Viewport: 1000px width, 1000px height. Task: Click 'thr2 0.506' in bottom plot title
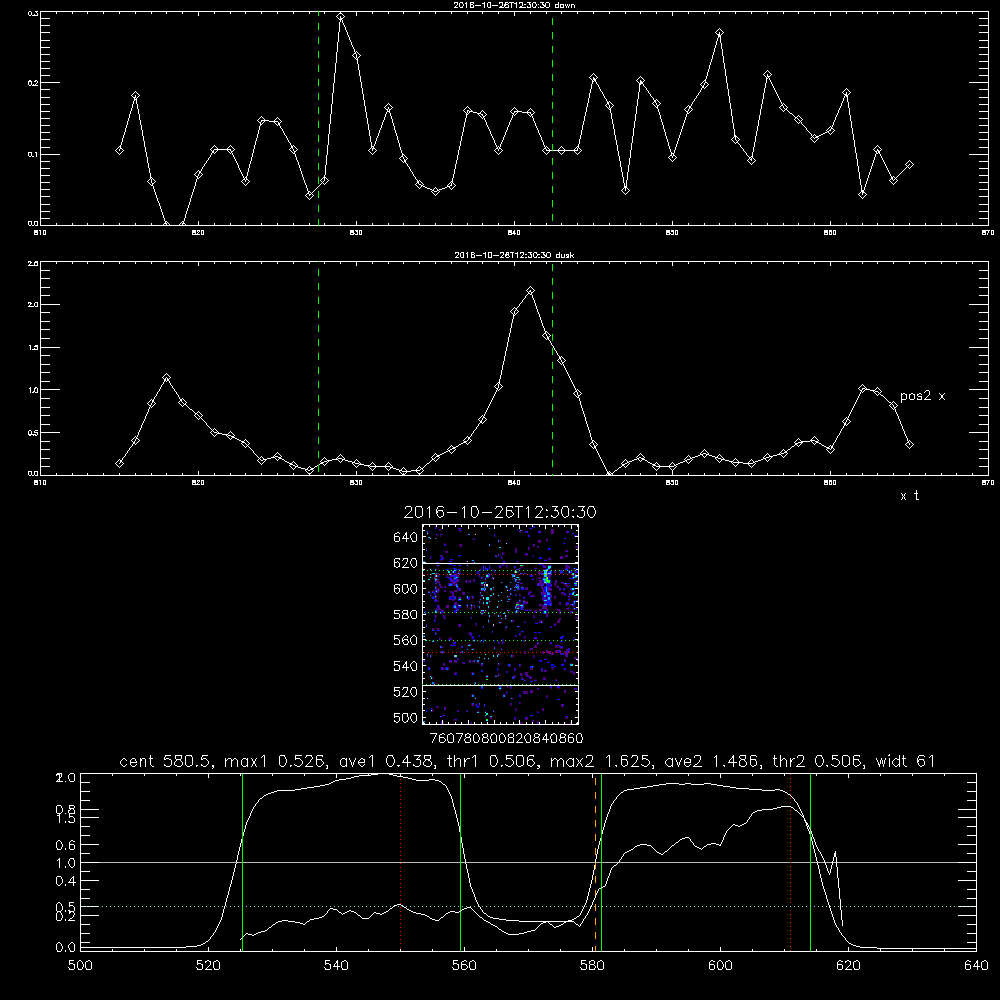pyautogui.click(x=818, y=761)
